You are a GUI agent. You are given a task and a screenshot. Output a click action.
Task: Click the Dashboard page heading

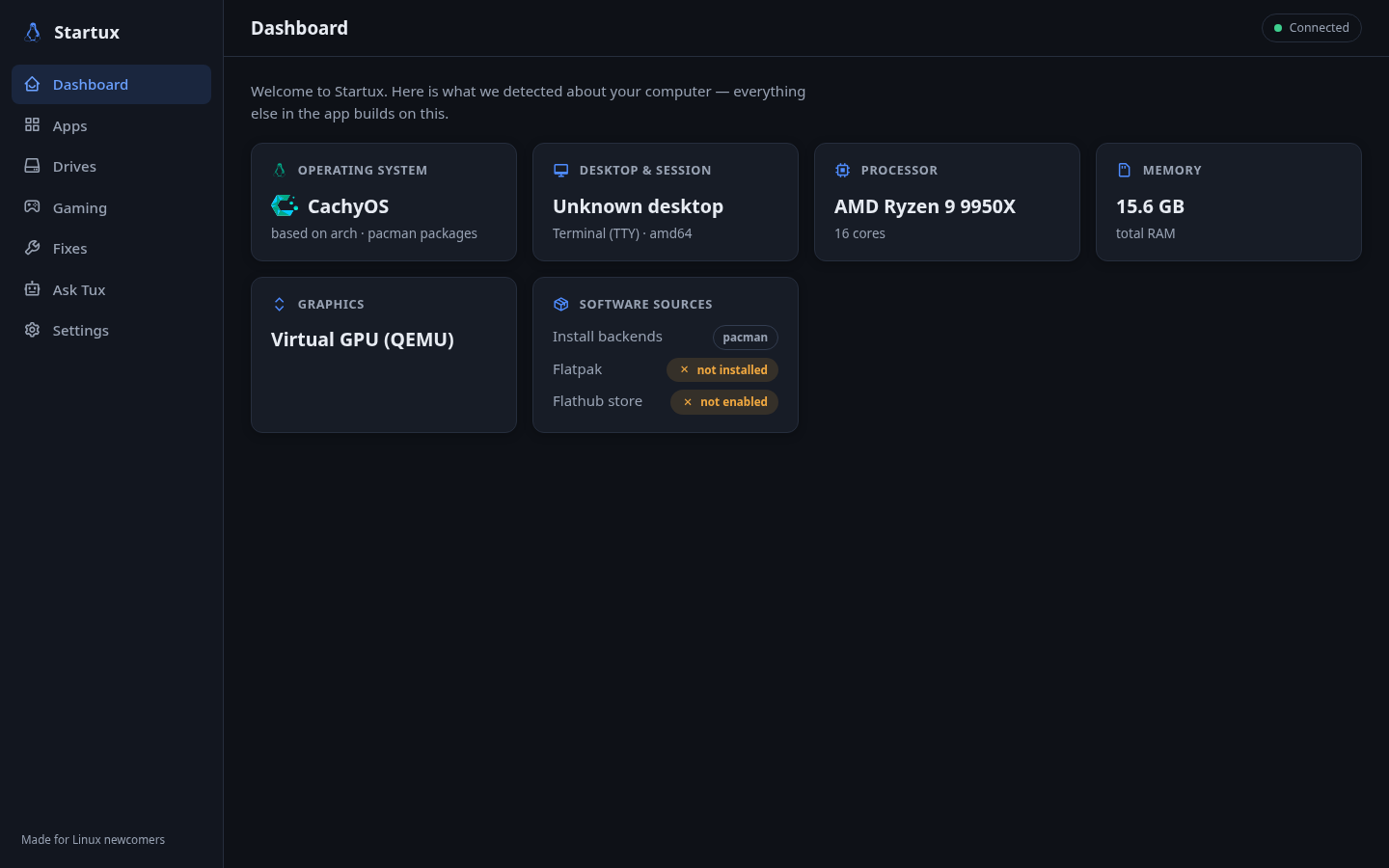(299, 28)
